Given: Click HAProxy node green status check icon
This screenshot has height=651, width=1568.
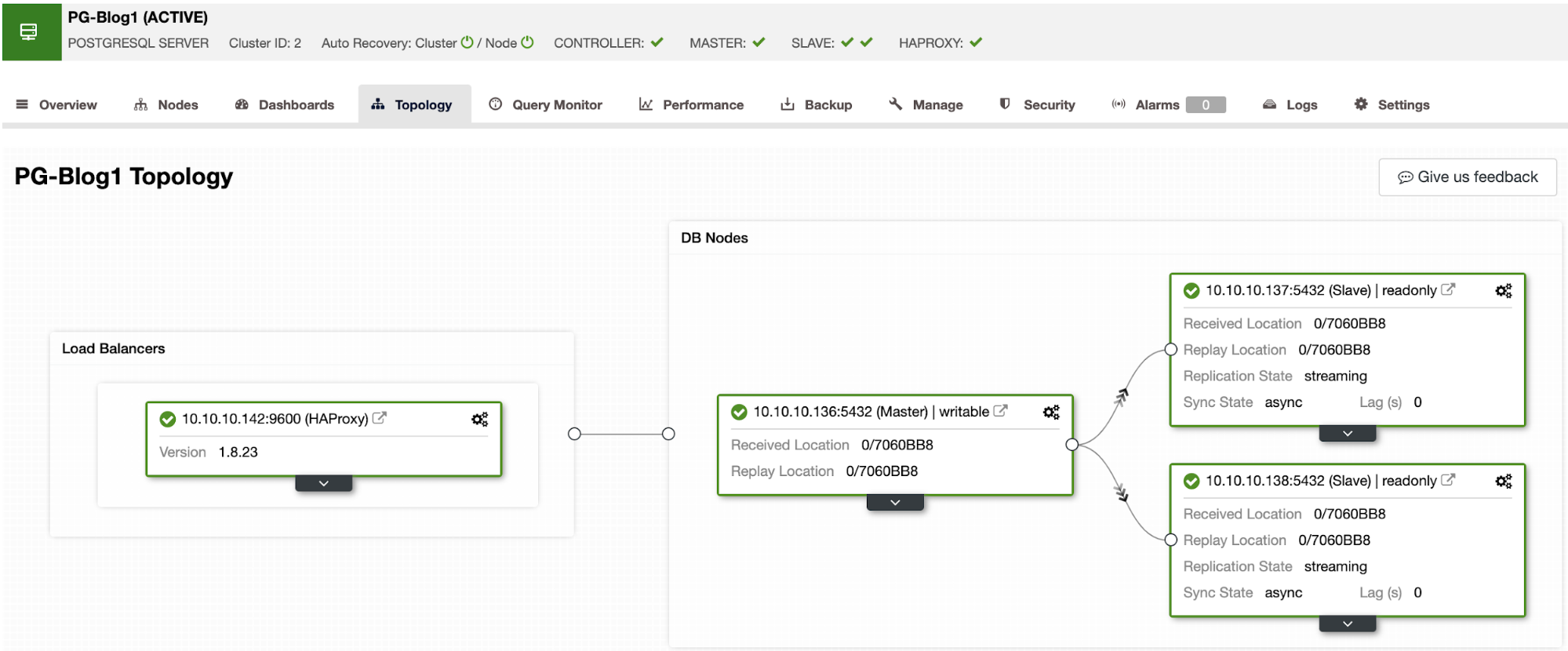Looking at the screenshot, I should tap(168, 420).
